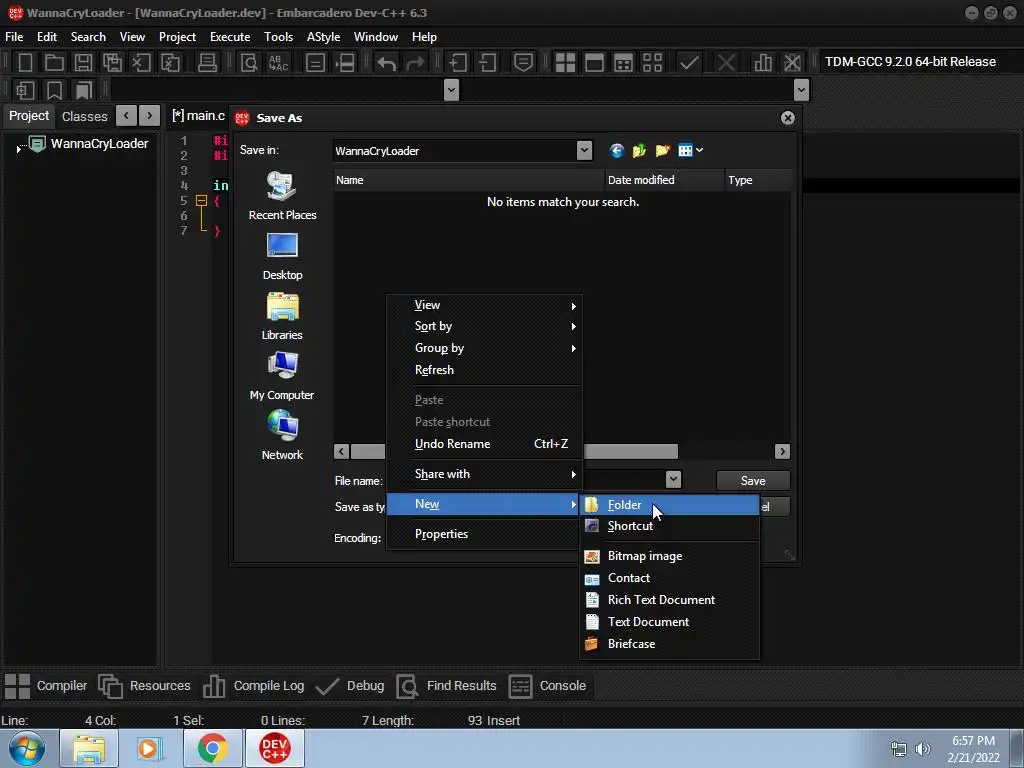1024x768 pixels.
Task: Select Desktop in dialog sidebar
Action: click(x=282, y=257)
